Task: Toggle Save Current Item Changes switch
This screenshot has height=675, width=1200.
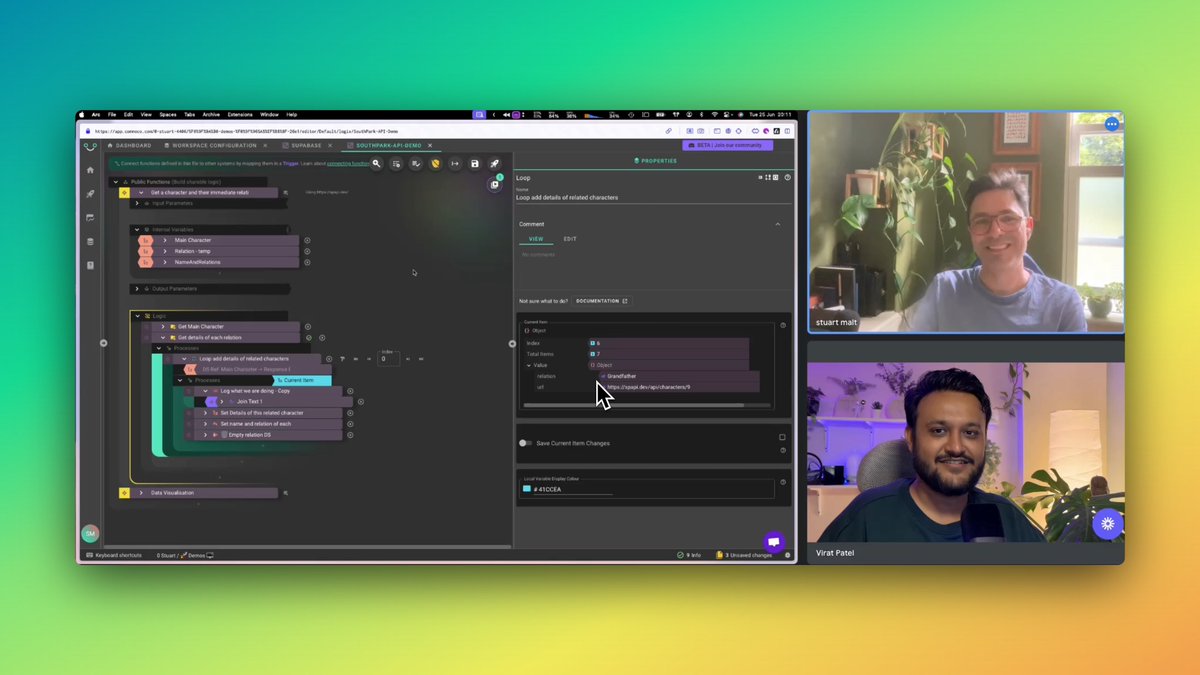Action: tap(525, 443)
